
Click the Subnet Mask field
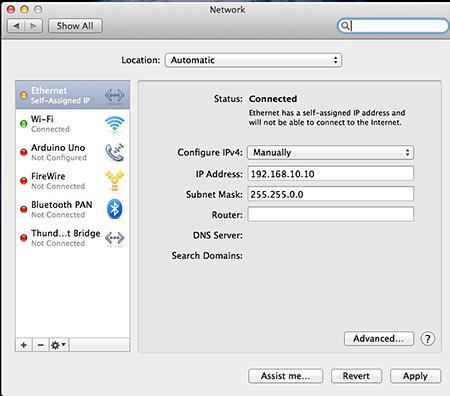pyautogui.click(x=330, y=194)
